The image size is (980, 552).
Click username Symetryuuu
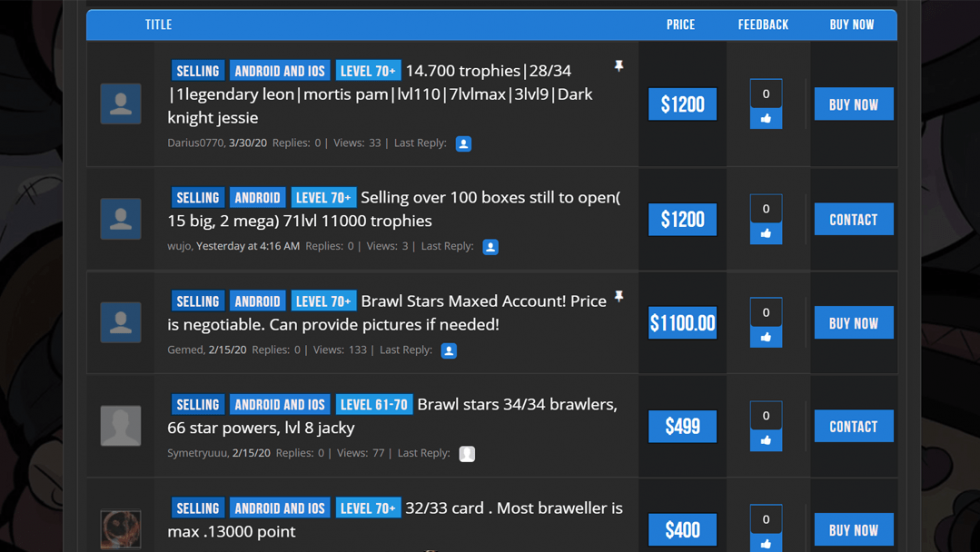tap(198, 453)
